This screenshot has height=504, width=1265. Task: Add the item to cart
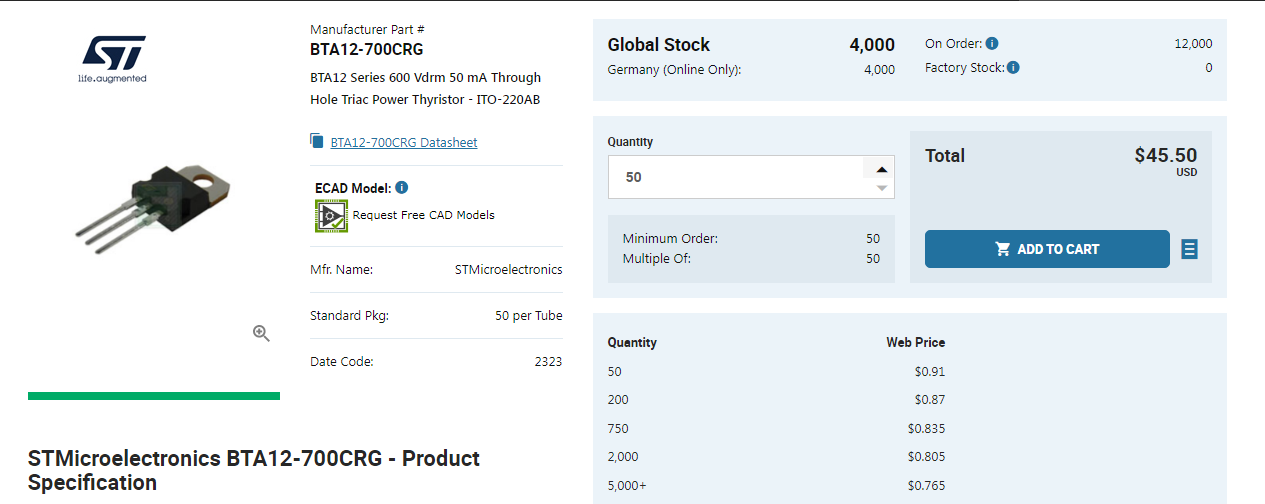click(x=1047, y=249)
